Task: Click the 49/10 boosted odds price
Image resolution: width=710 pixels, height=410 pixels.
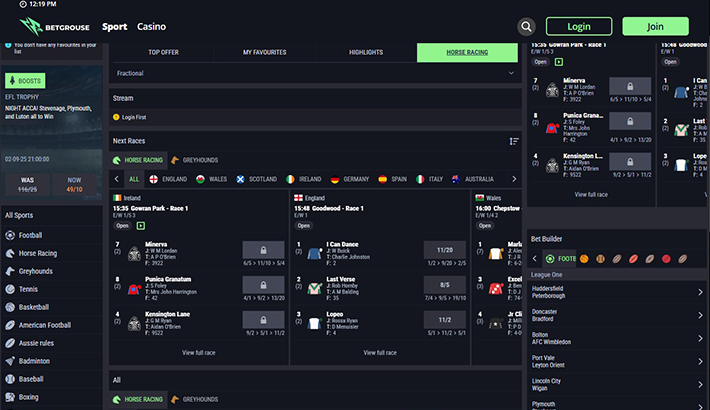Action: [75, 188]
